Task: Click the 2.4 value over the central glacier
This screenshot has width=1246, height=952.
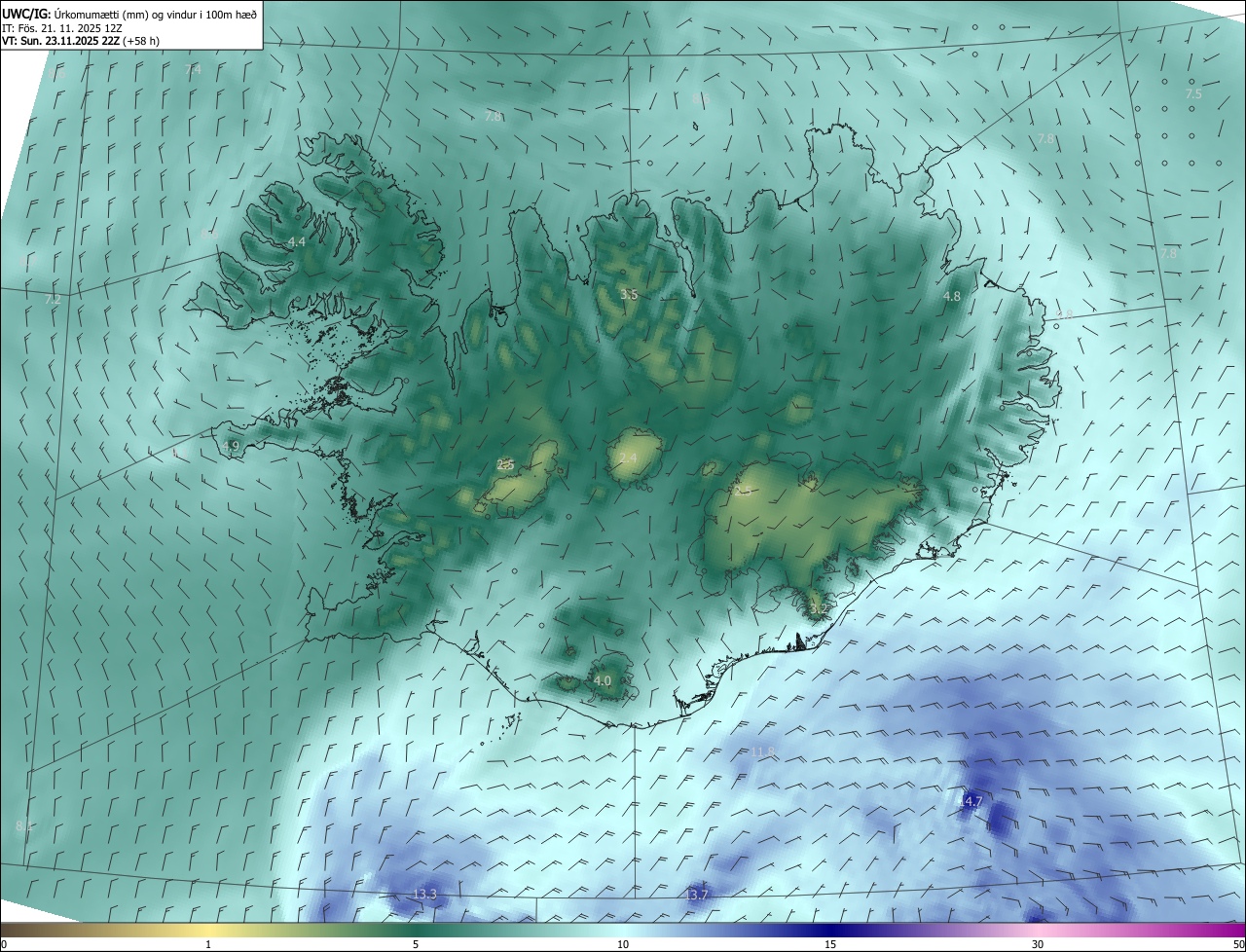Action: pos(628,458)
